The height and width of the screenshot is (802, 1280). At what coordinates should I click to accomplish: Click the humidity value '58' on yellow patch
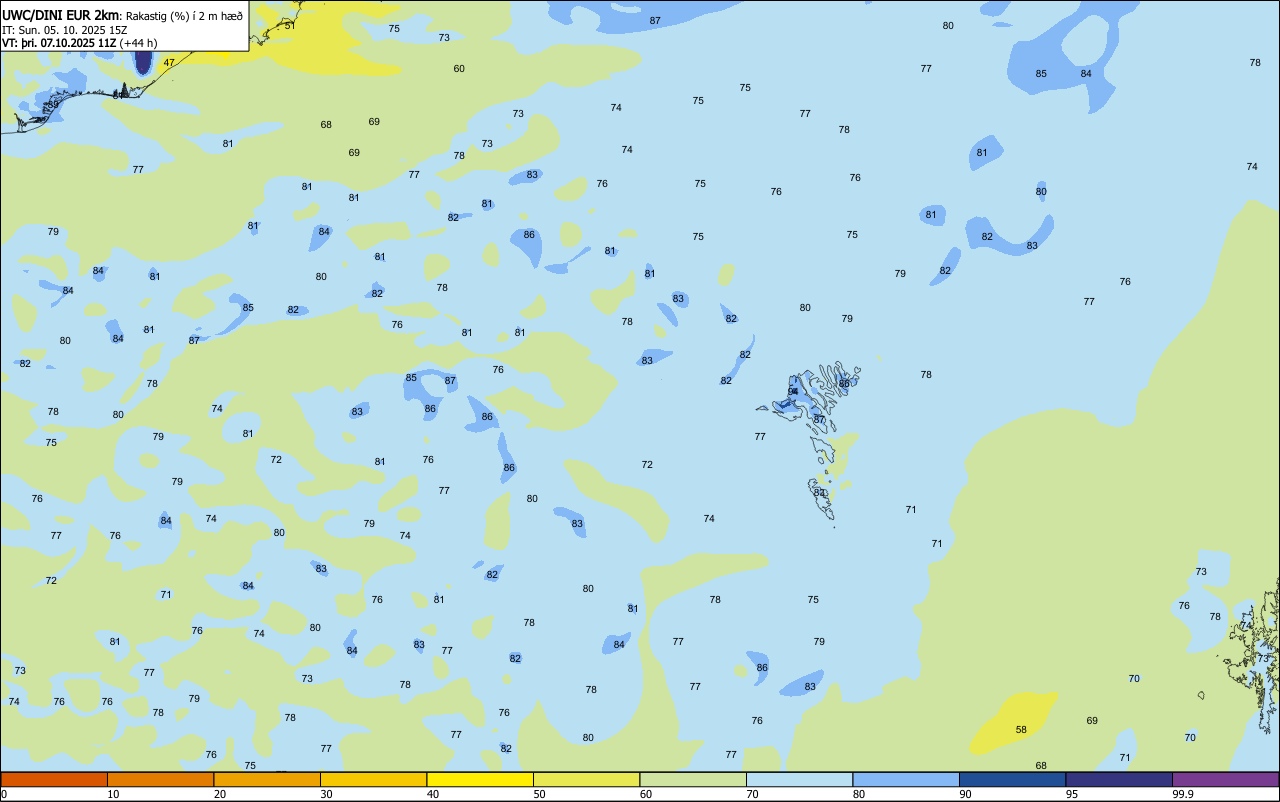[1021, 730]
